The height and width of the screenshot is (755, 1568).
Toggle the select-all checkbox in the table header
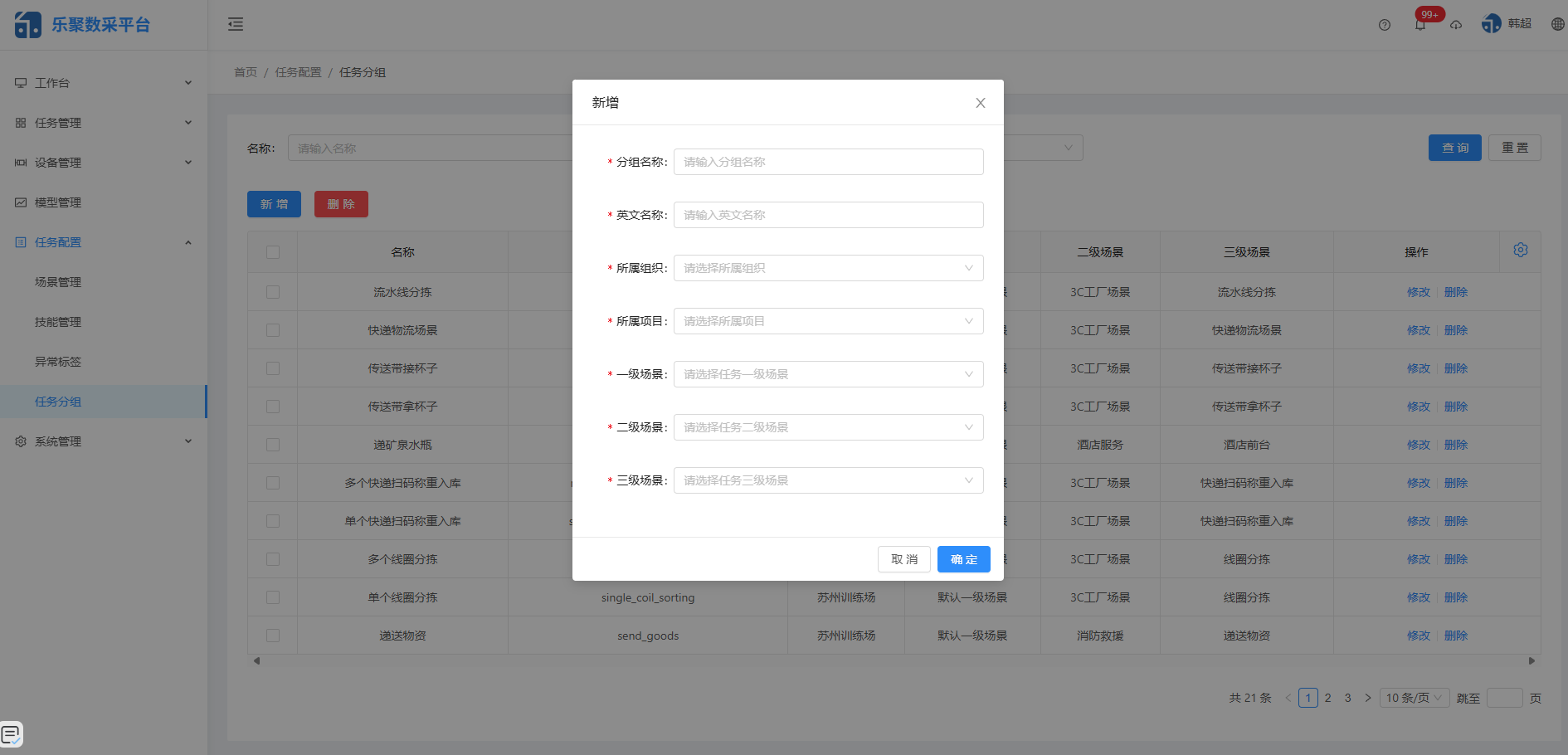[x=272, y=251]
